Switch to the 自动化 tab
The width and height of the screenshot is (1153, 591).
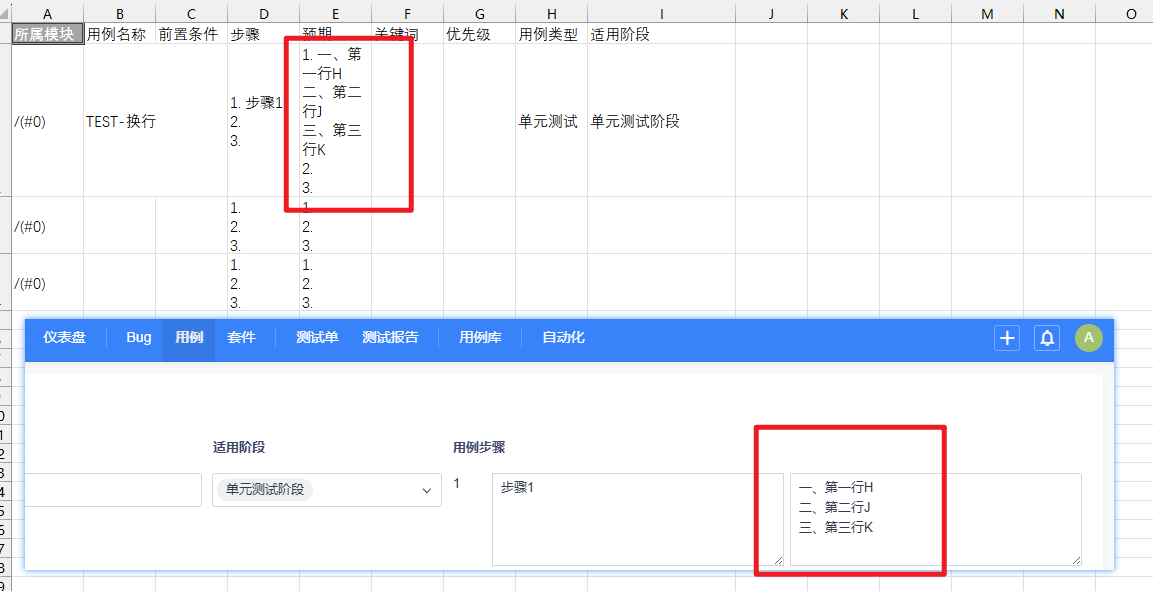point(563,337)
